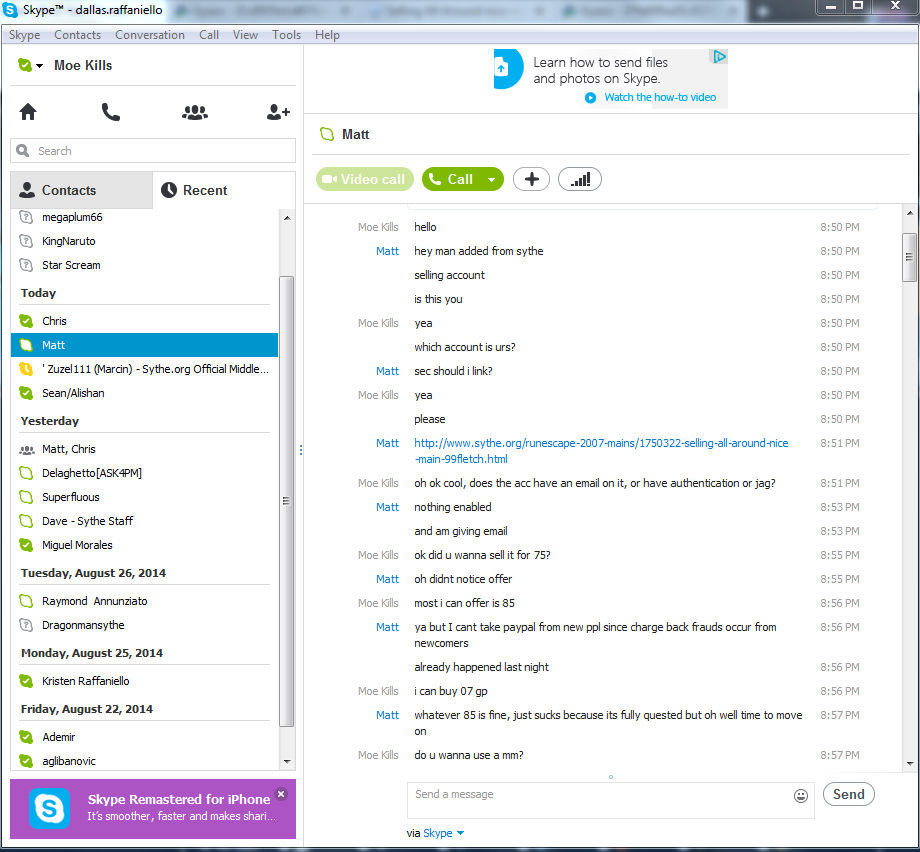This screenshot has width=920, height=852.
Task: Select the Matt conversation in list
Action: (144, 345)
